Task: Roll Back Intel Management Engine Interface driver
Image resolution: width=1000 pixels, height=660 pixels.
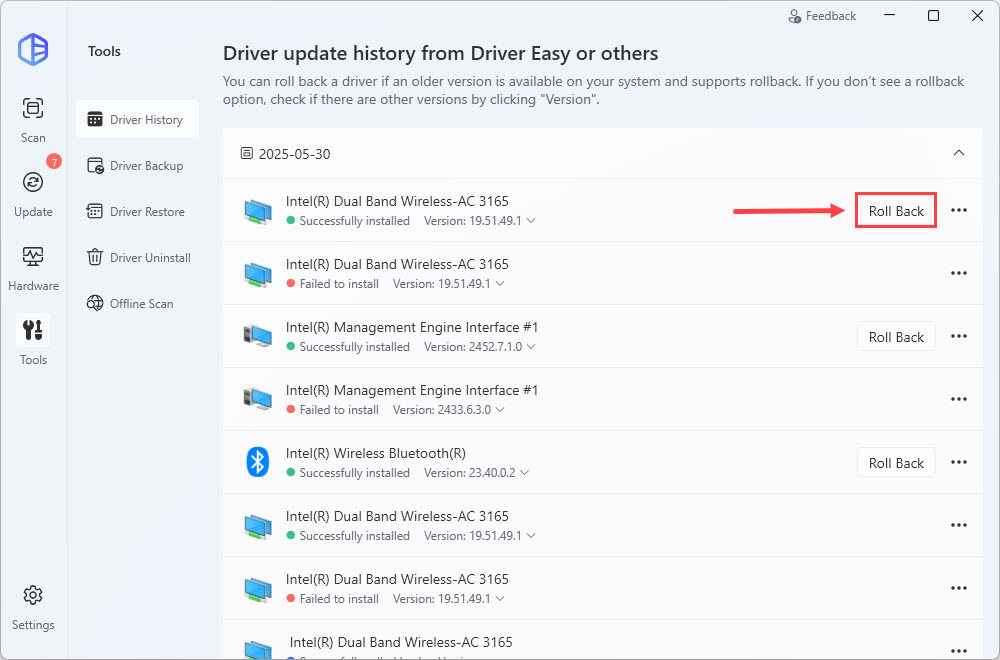Action: point(896,337)
